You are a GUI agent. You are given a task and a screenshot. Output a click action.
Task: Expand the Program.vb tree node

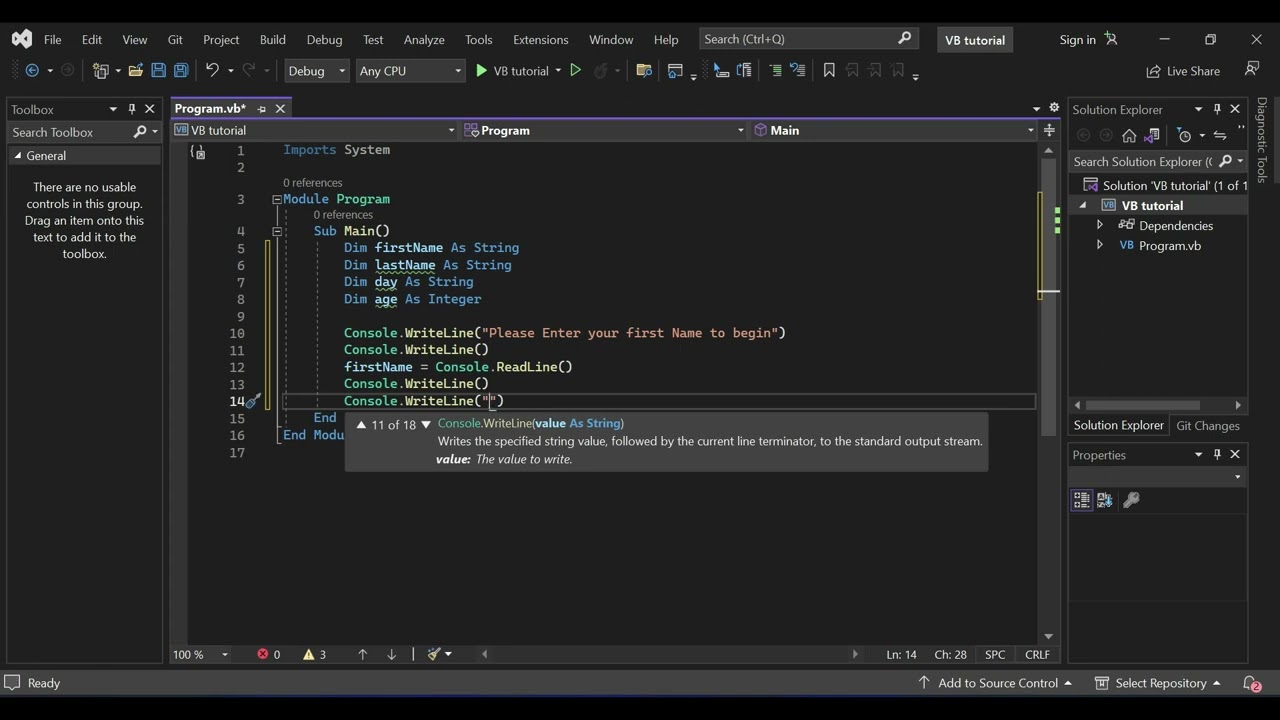click(1100, 245)
